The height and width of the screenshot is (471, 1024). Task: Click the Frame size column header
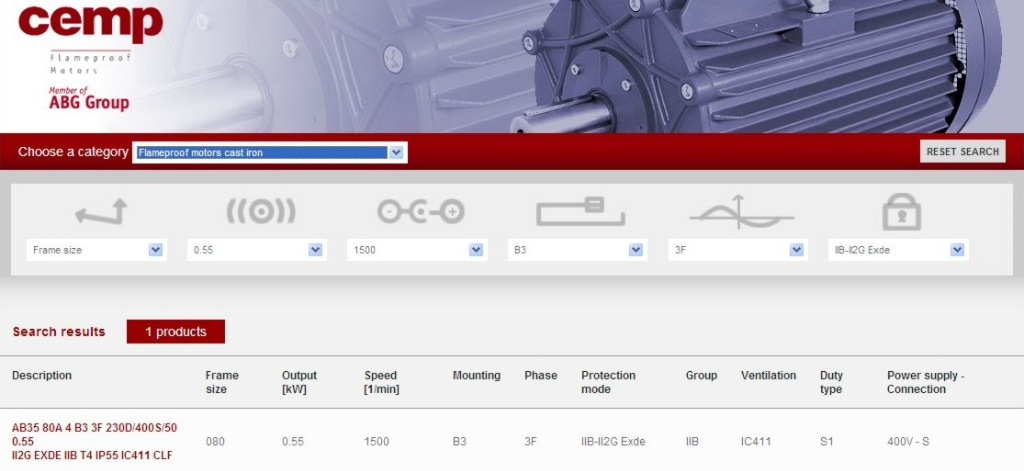click(222, 382)
